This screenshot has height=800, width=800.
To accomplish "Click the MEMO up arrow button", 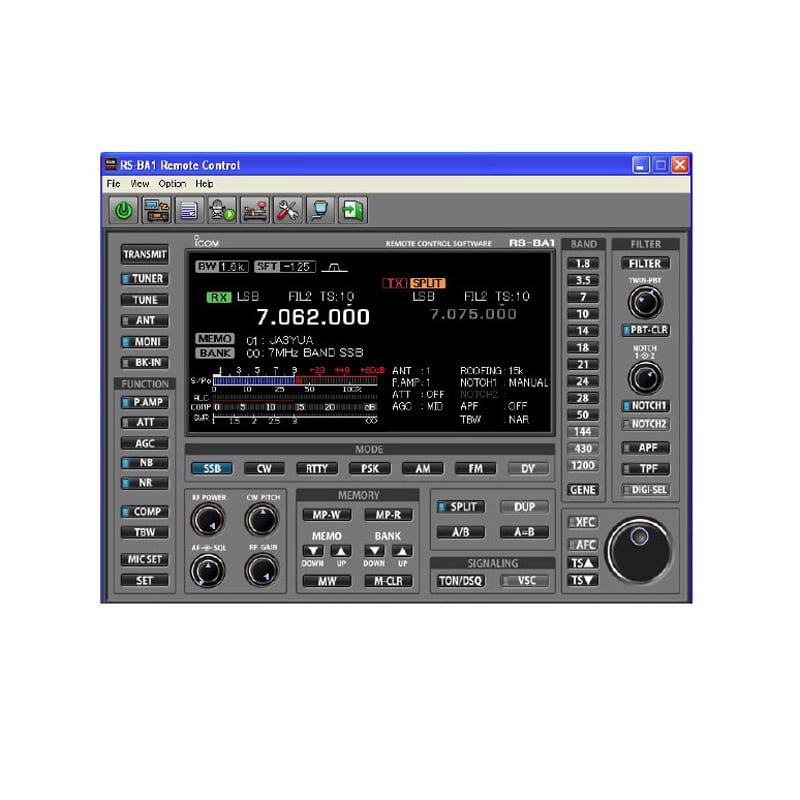I will pyautogui.click(x=341, y=551).
